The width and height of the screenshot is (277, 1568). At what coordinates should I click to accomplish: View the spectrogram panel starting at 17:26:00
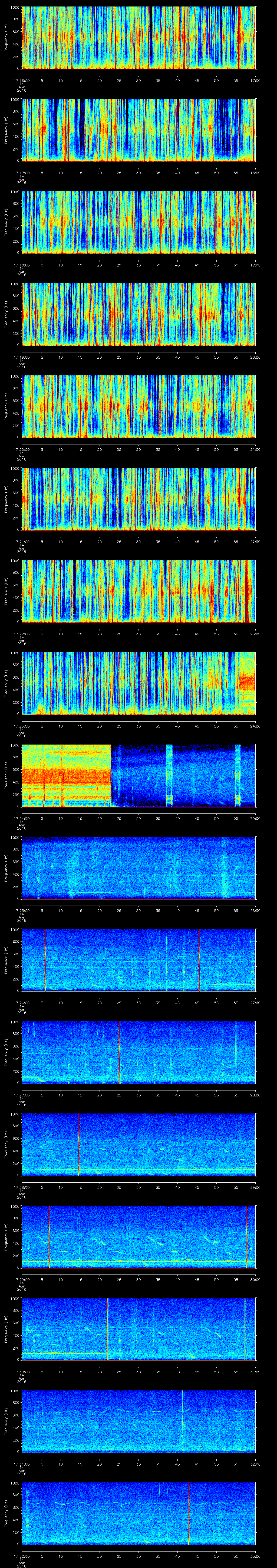coord(139,960)
